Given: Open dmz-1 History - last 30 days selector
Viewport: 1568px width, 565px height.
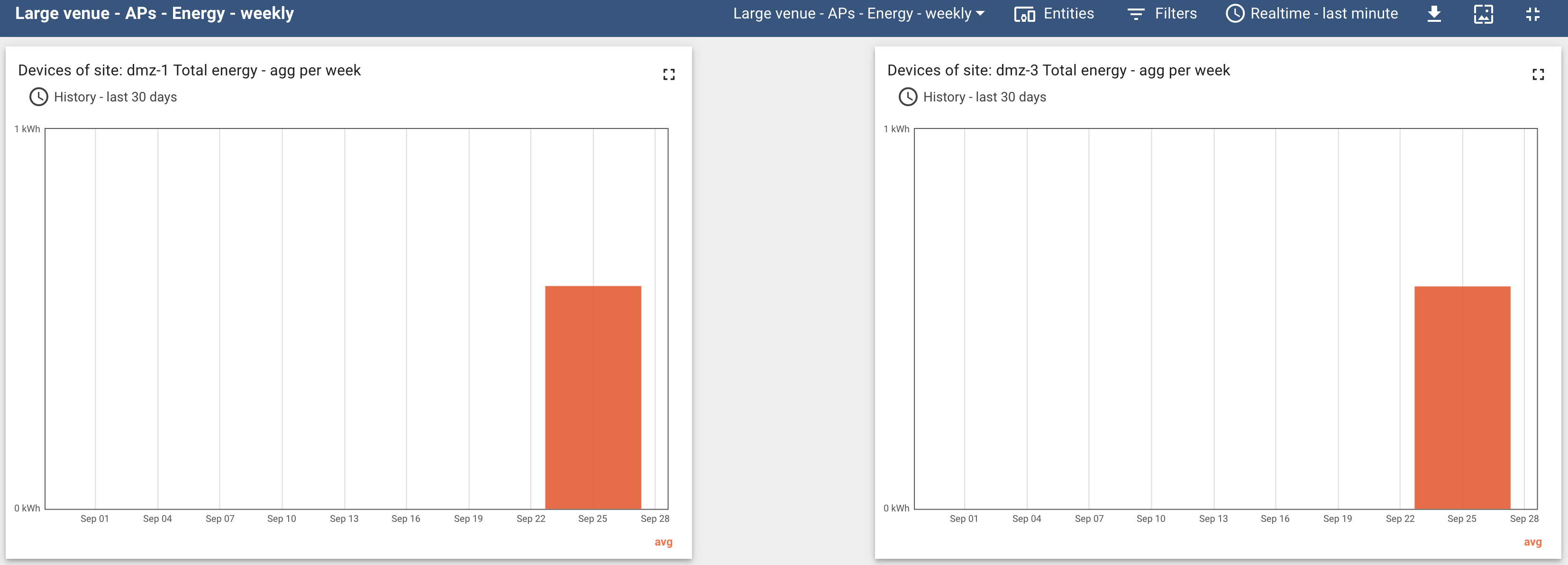Looking at the screenshot, I should tap(115, 97).
